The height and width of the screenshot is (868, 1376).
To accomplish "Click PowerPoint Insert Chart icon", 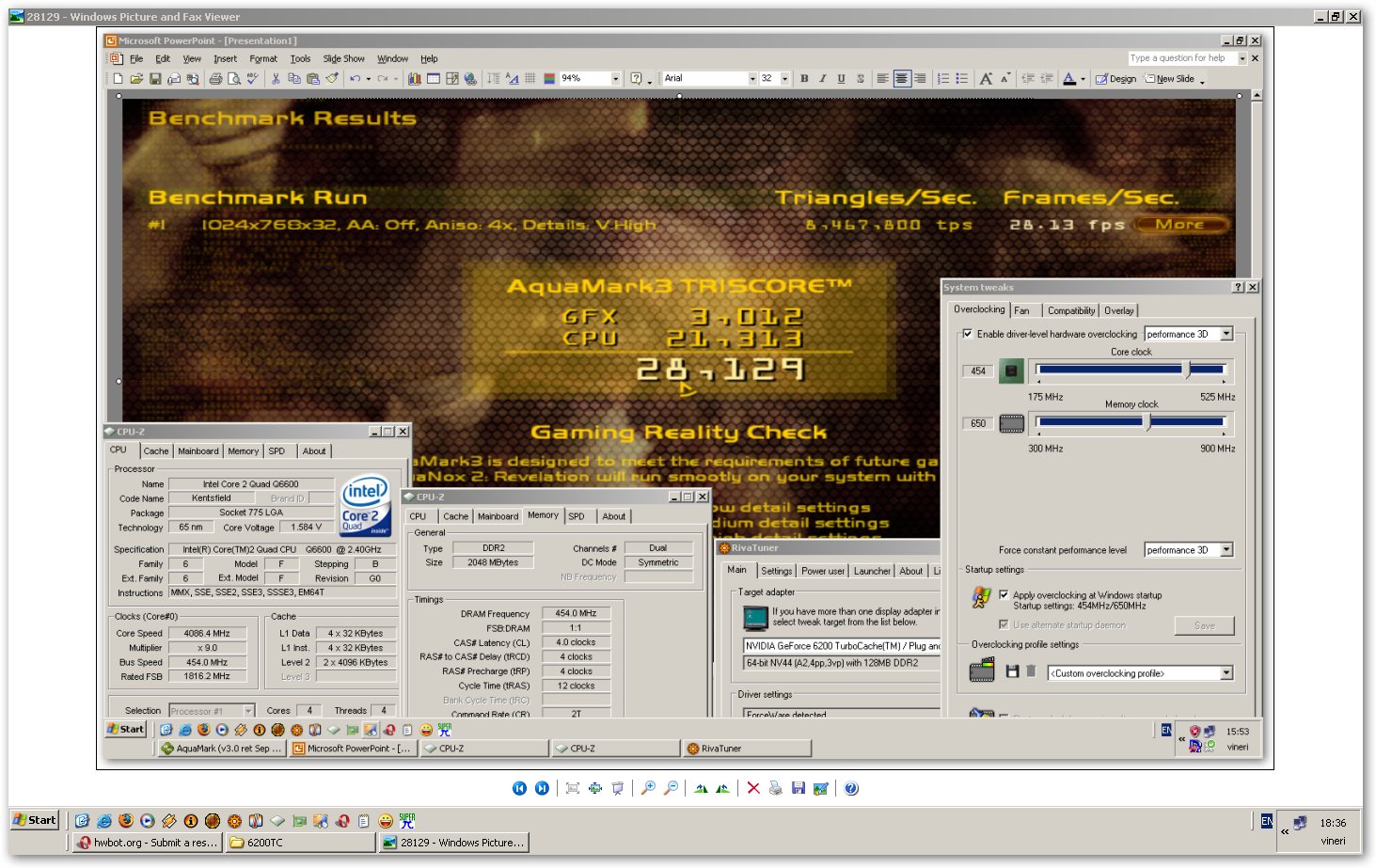I will (414, 79).
